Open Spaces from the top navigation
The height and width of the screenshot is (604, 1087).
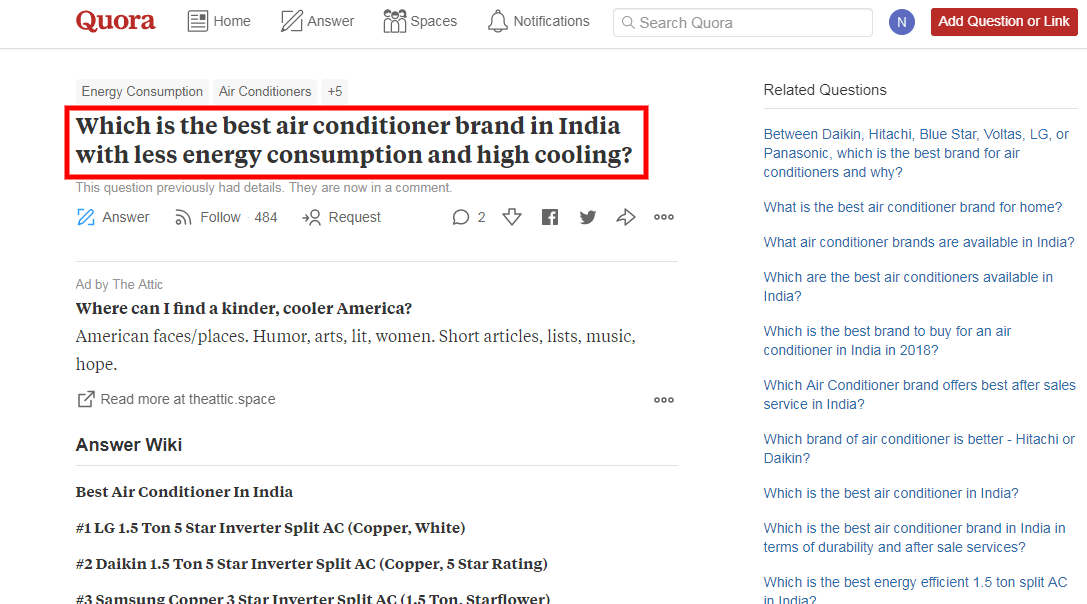coord(420,21)
